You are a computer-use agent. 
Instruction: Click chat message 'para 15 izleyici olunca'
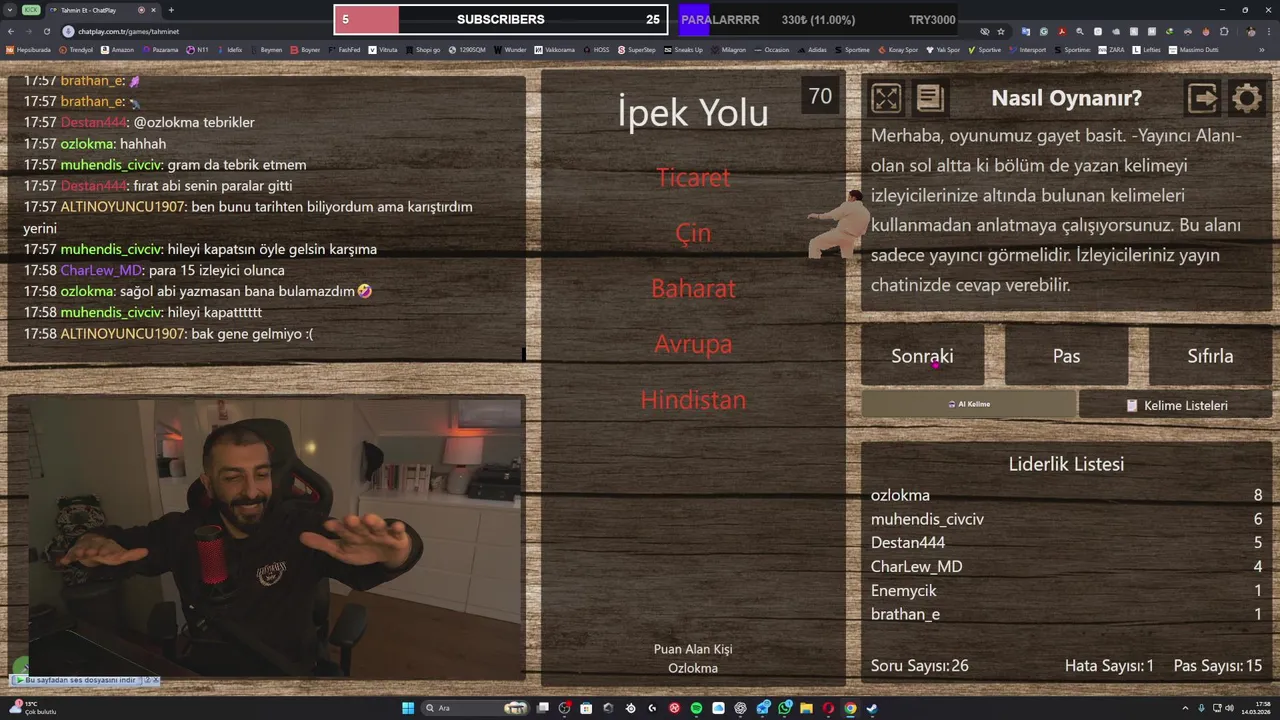(x=216, y=270)
